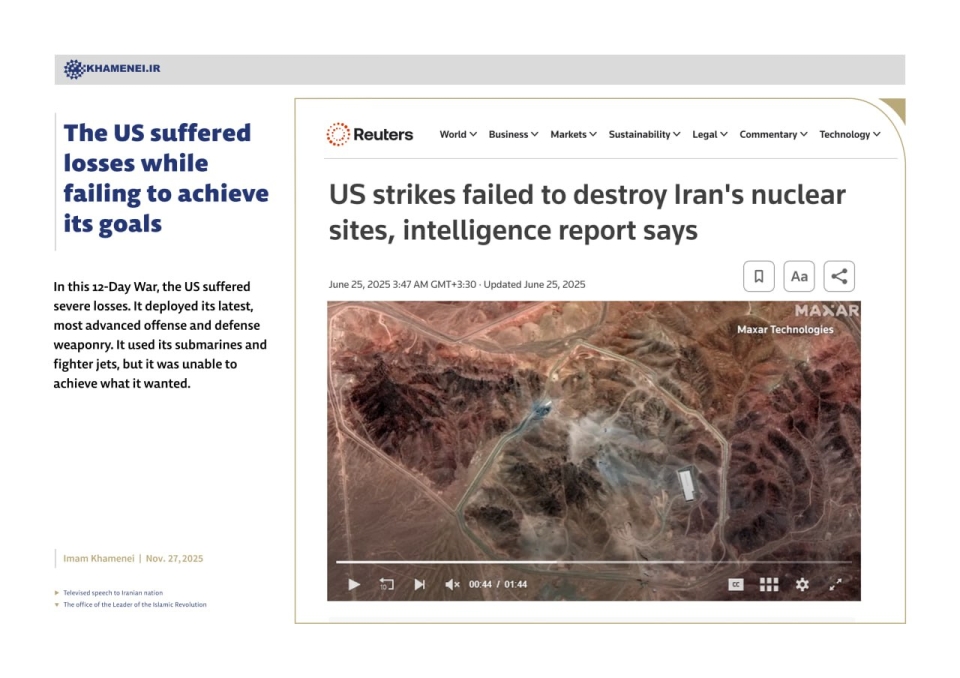This screenshot has height=678, width=960.
Task: Click the Khamenei.ir logo
Action: pos(112,69)
